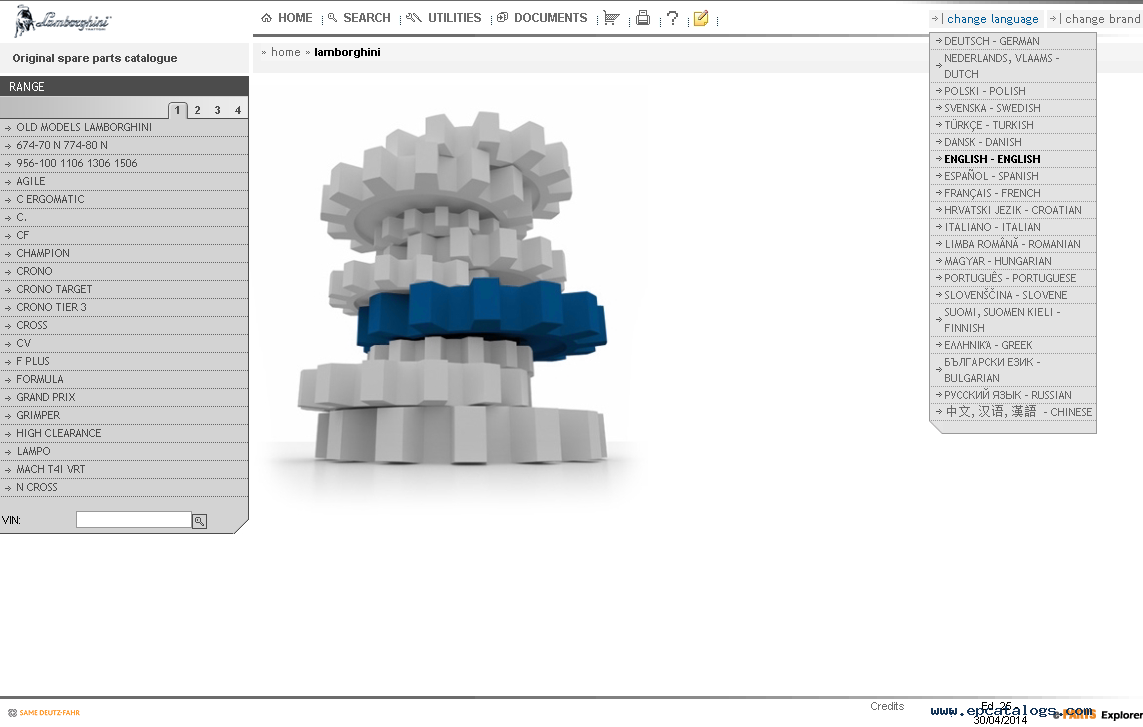The height and width of the screenshot is (727, 1143).
Task: Switch to range page 2 tab
Action: (198, 110)
